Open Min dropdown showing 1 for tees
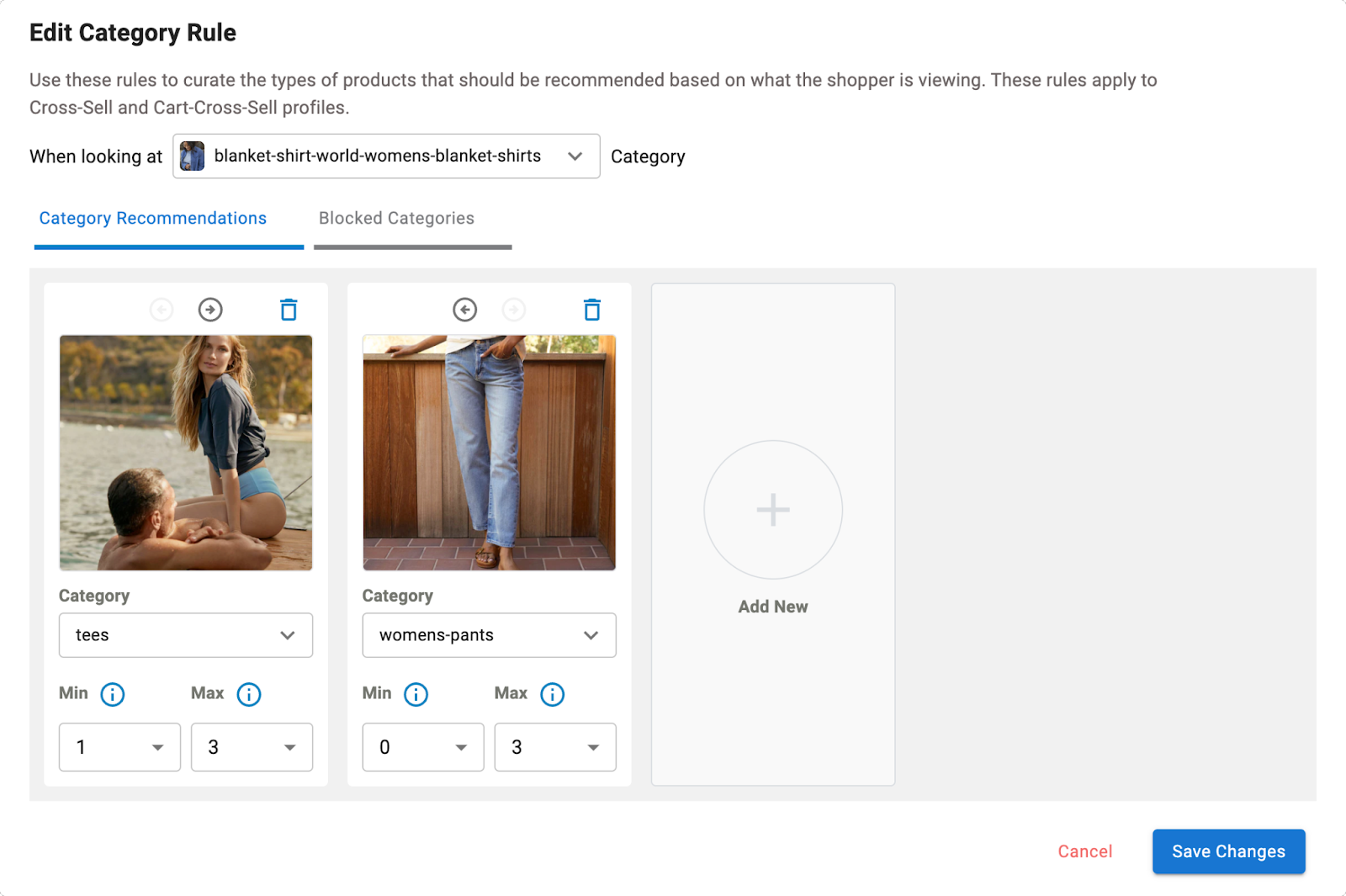The height and width of the screenshot is (896, 1346). coord(119,747)
